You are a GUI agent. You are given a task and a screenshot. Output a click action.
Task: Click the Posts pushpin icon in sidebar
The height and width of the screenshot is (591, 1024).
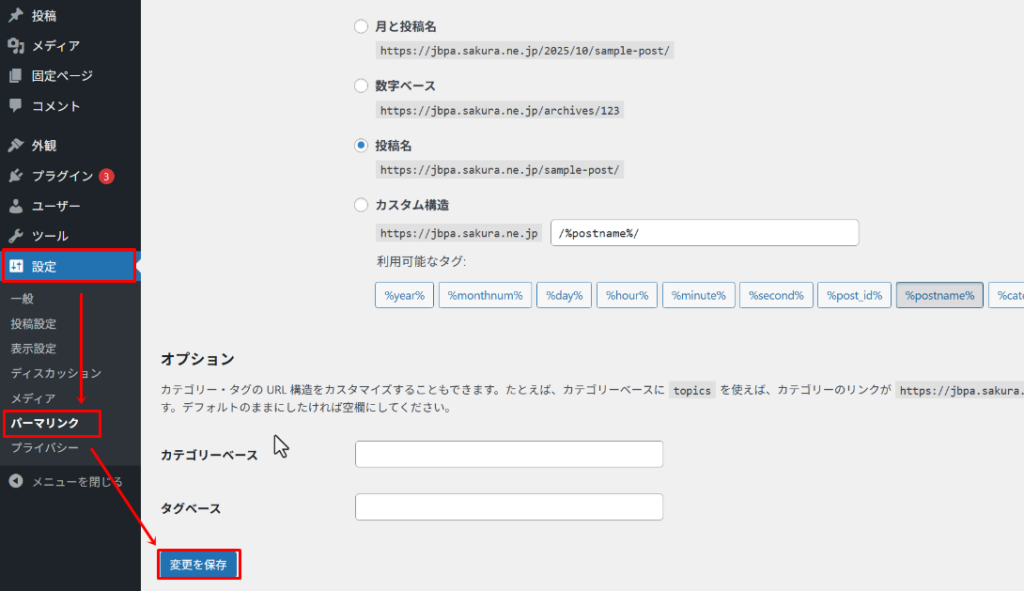coord(16,16)
